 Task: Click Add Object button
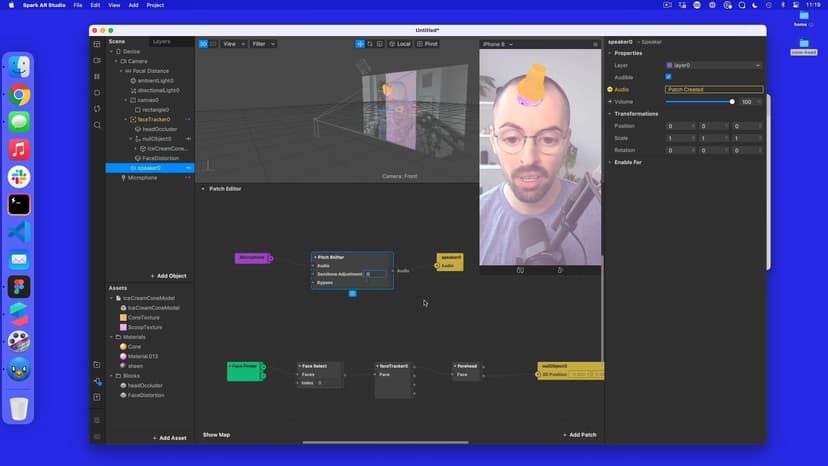click(168, 276)
